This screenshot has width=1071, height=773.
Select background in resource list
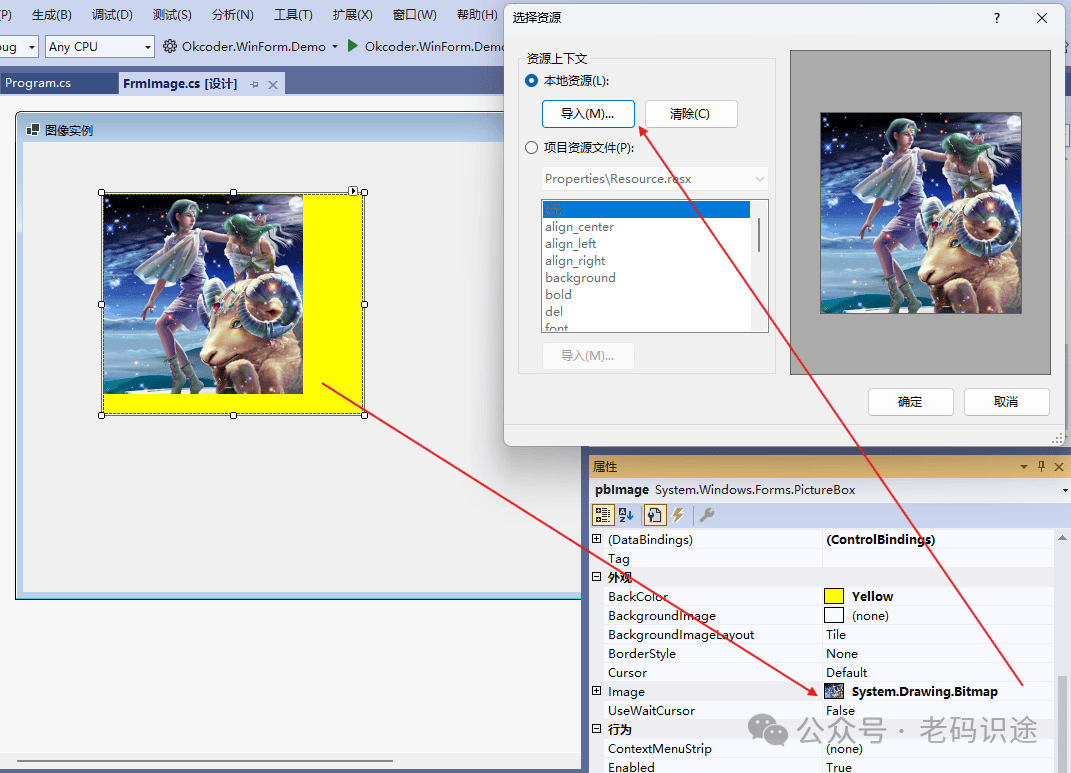646,278
